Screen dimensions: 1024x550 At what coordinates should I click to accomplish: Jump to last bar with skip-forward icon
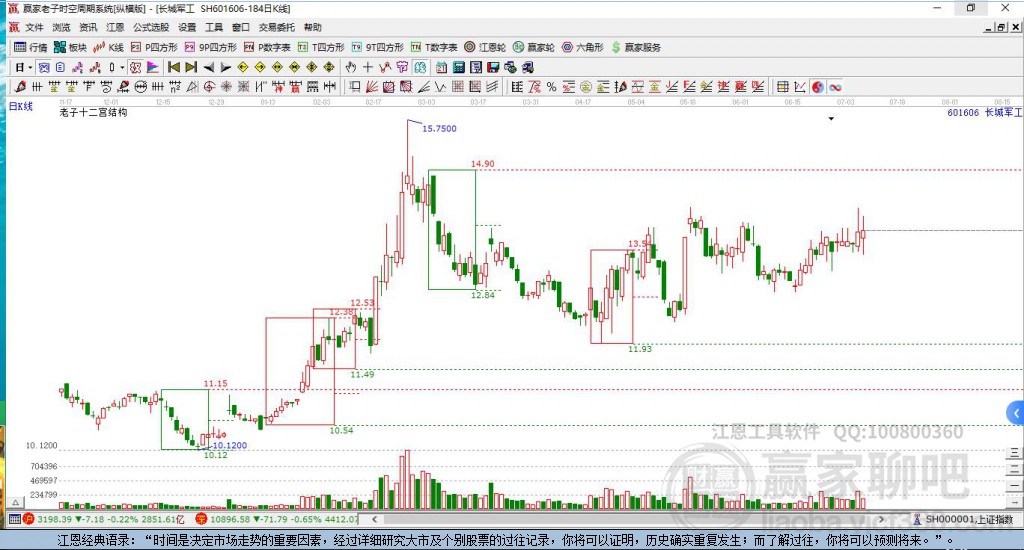pos(191,67)
